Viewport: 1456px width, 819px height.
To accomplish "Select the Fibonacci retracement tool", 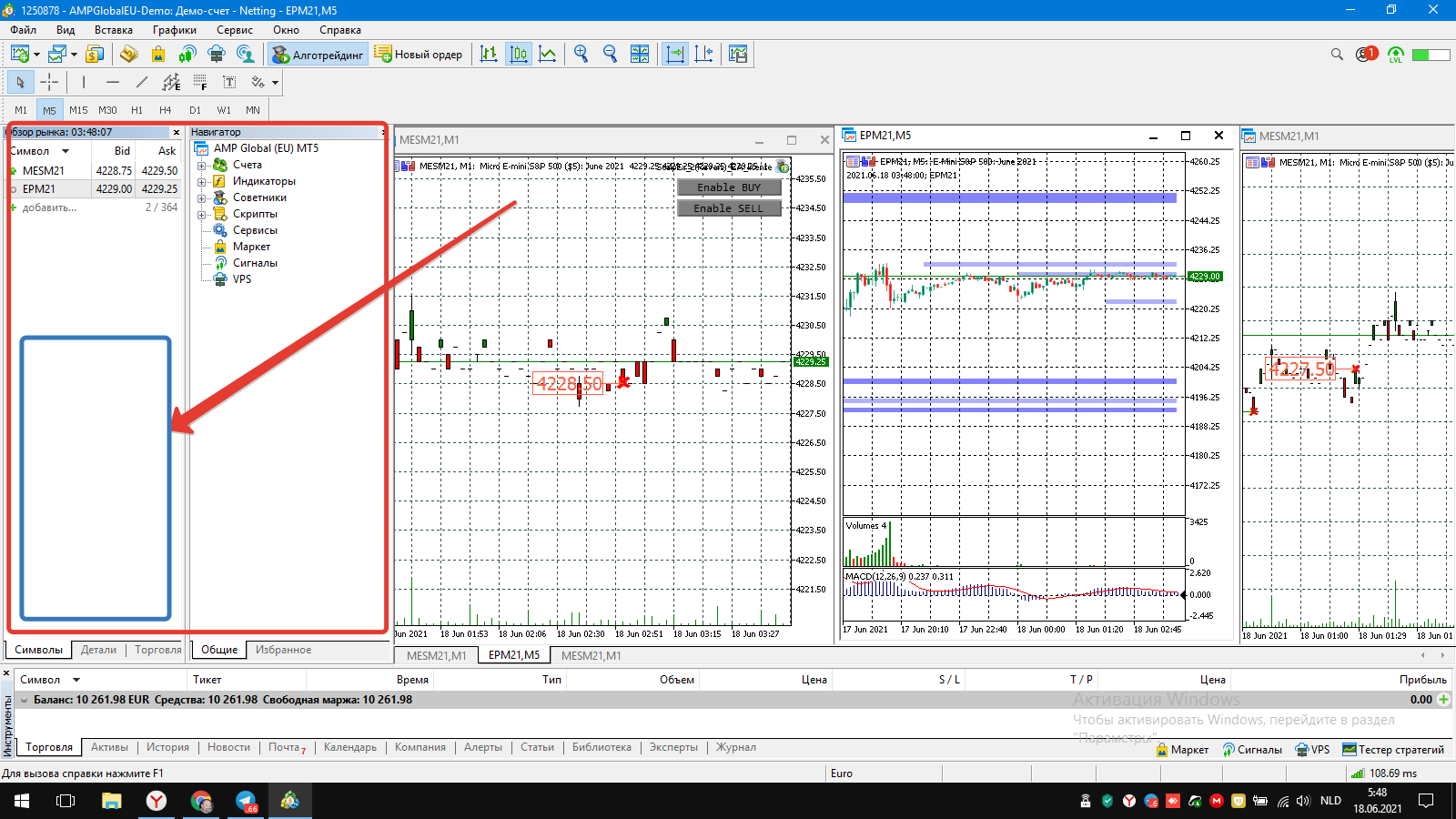I will point(200,82).
